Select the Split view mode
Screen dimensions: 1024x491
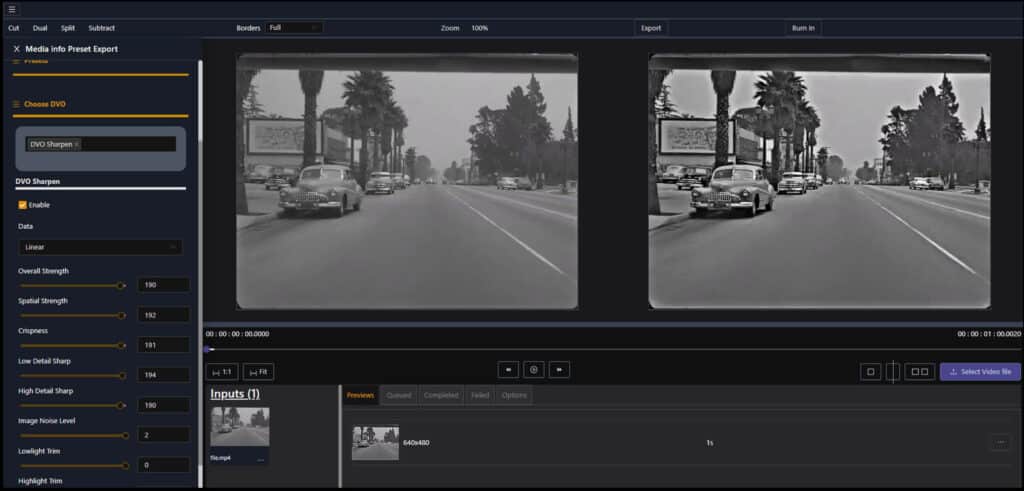(68, 28)
